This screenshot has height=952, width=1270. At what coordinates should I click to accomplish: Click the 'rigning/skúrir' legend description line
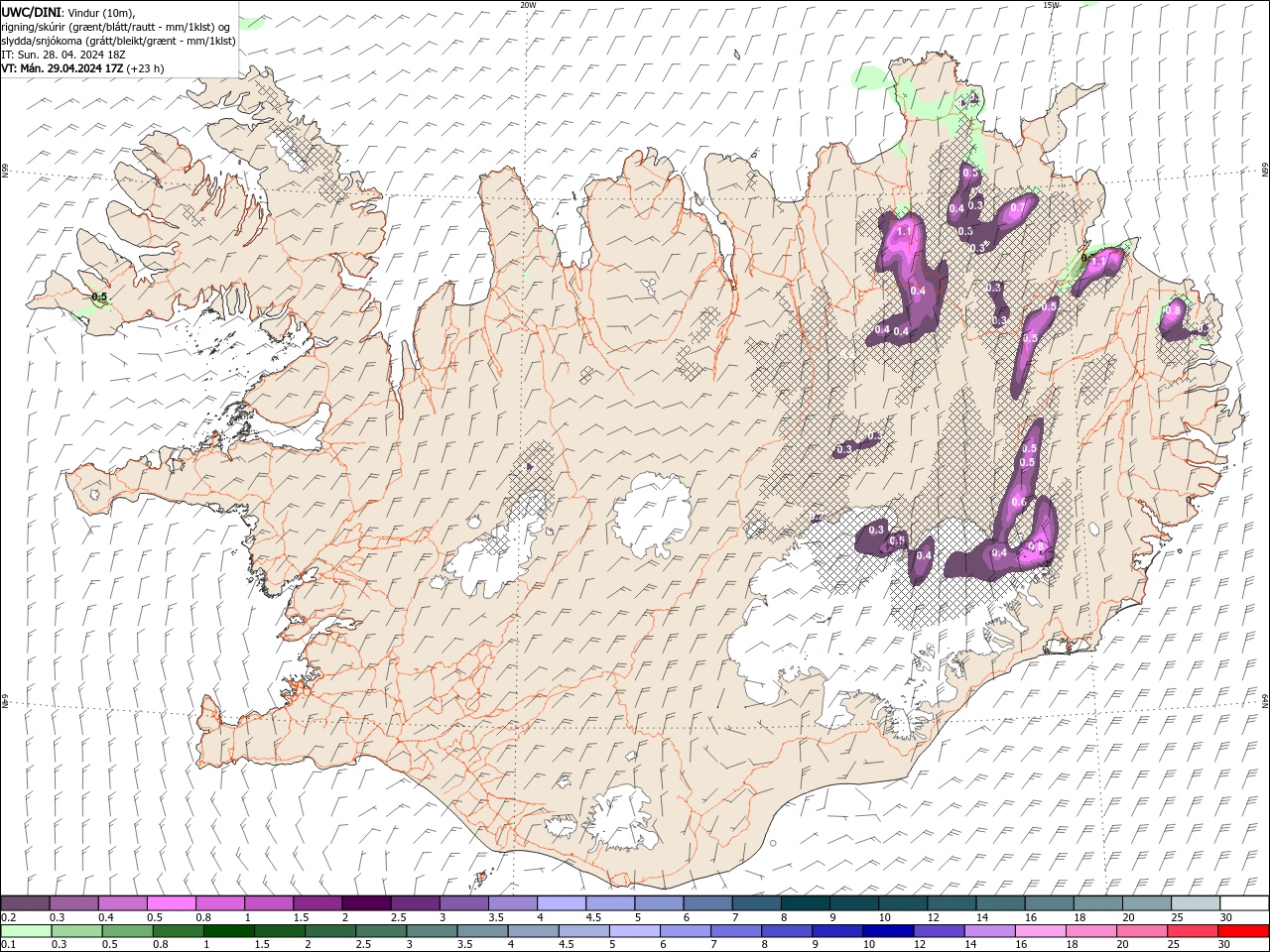click(117, 26)
